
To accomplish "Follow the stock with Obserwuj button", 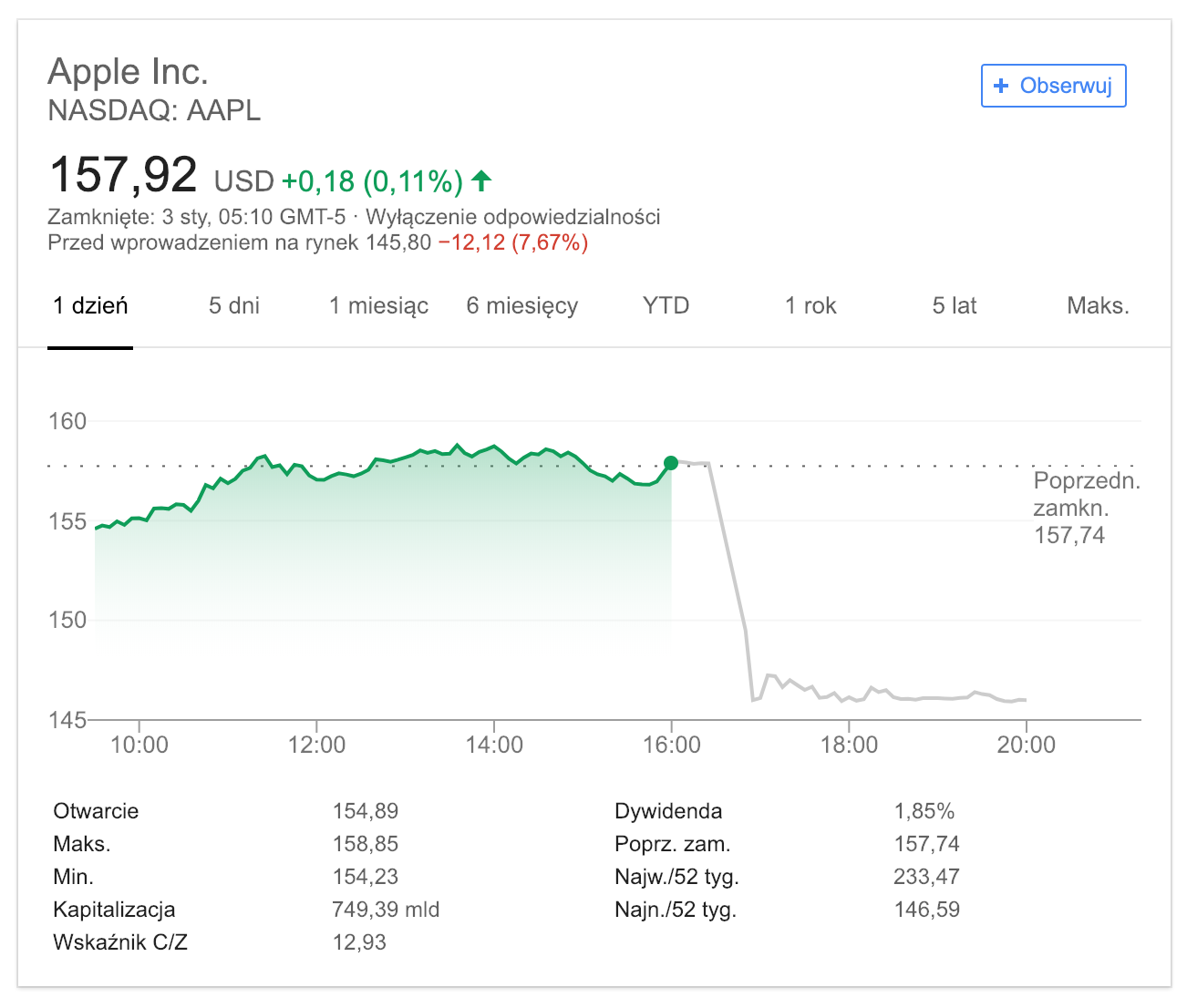I will (1053, 86).
